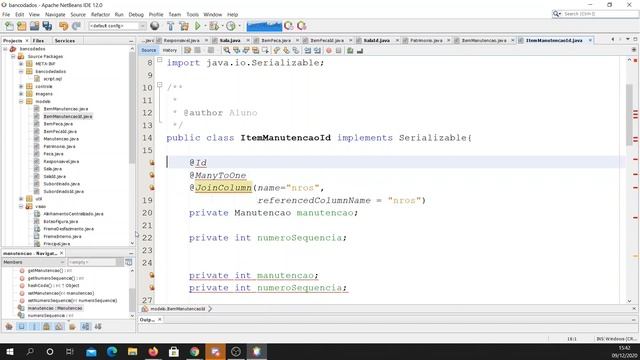Collapse the bancodados project node

(5, 49)
